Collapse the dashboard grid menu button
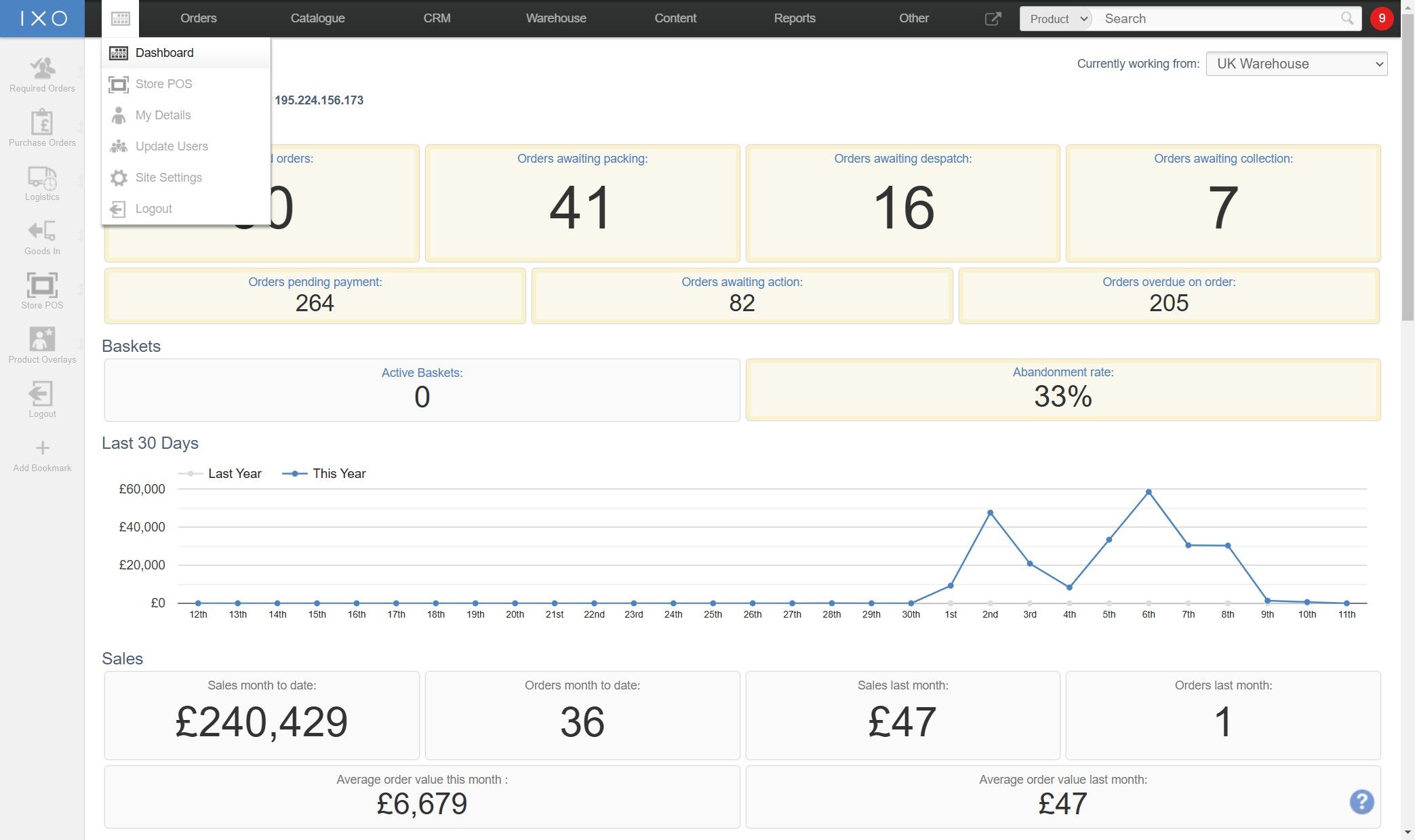This screenshot has height=840, width=1415. (121, 18)
